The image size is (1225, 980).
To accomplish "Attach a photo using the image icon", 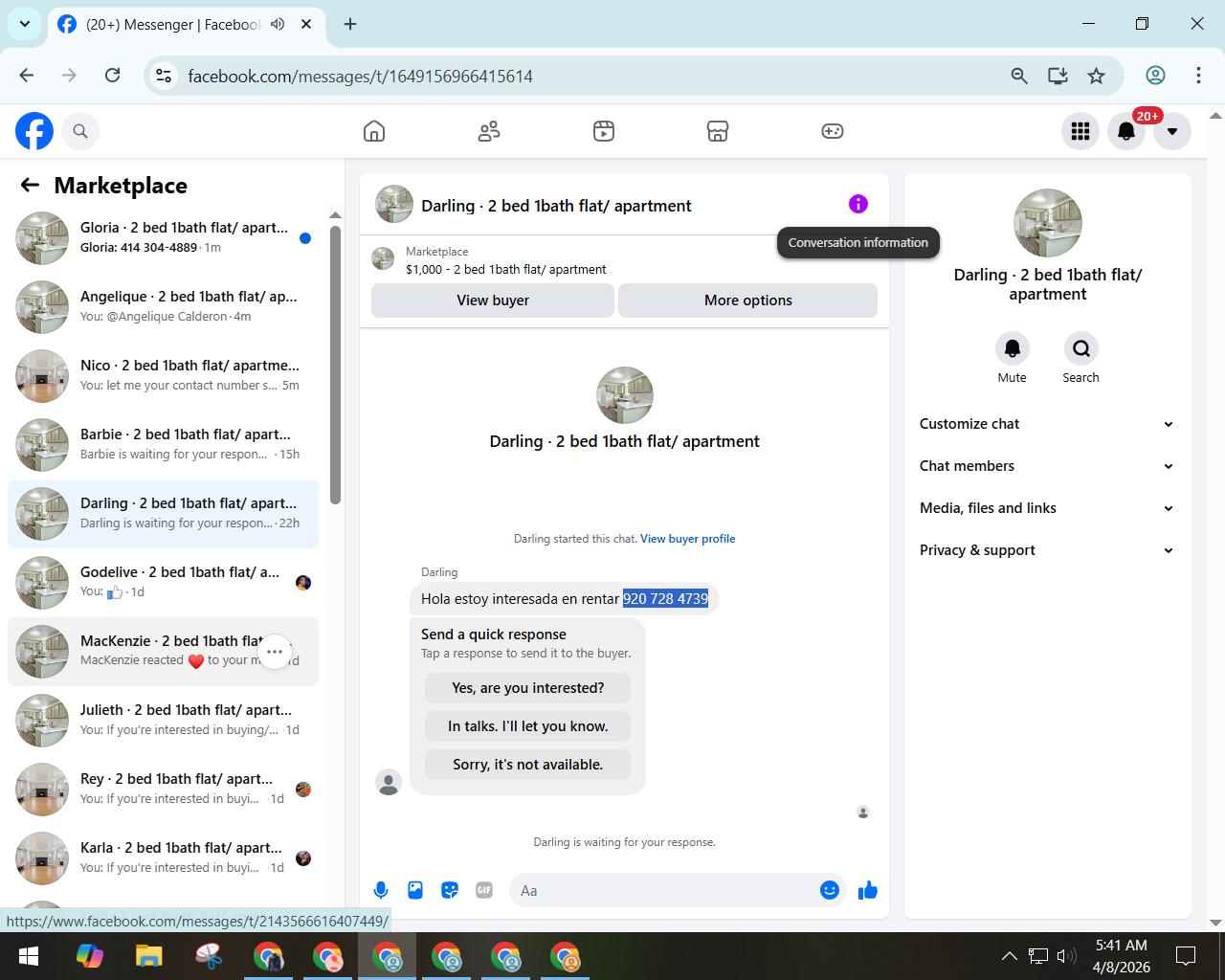I will pyautogui.click(x=415, y=891).
